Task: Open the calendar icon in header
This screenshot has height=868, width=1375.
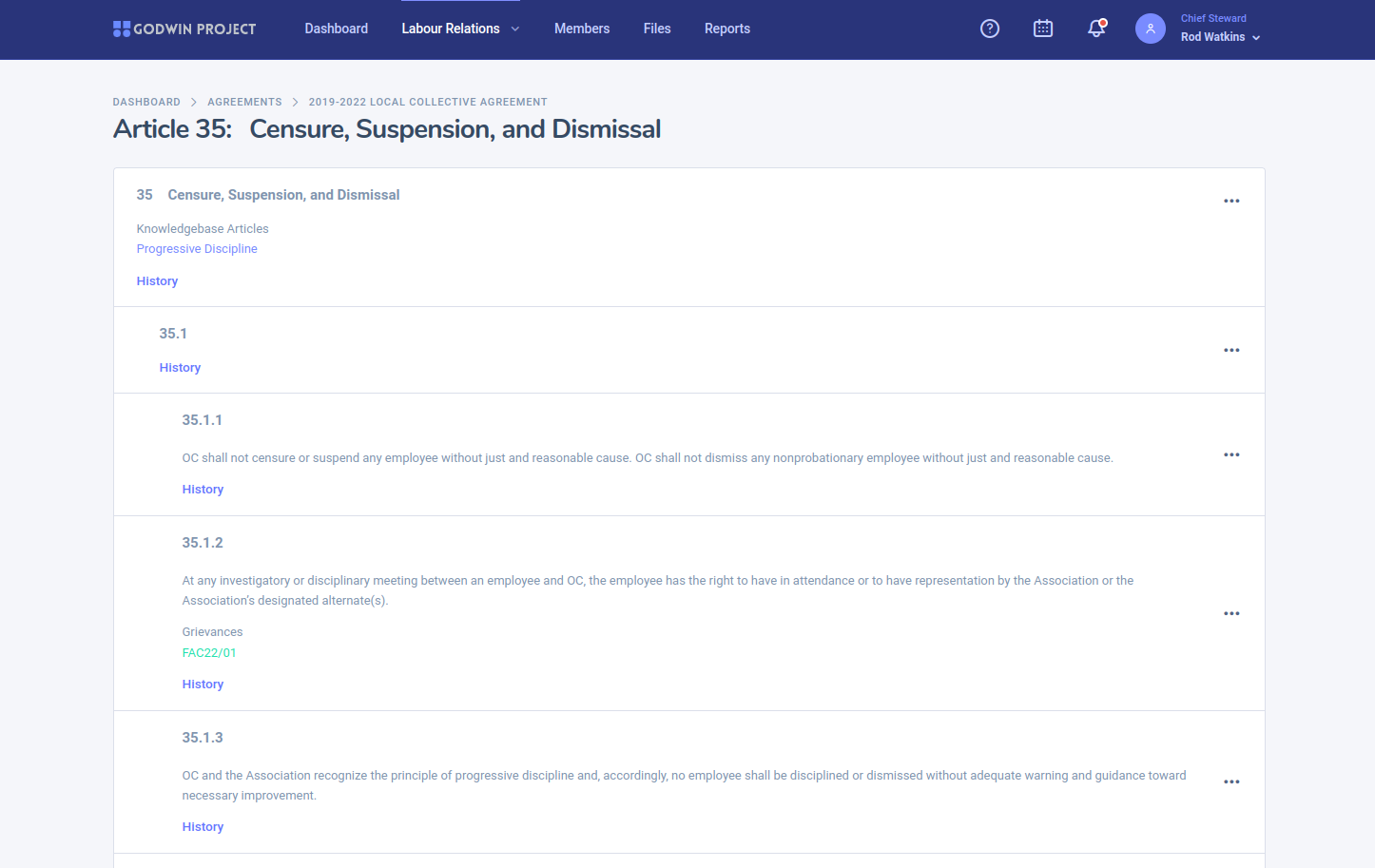Action: pos(1043,29)
